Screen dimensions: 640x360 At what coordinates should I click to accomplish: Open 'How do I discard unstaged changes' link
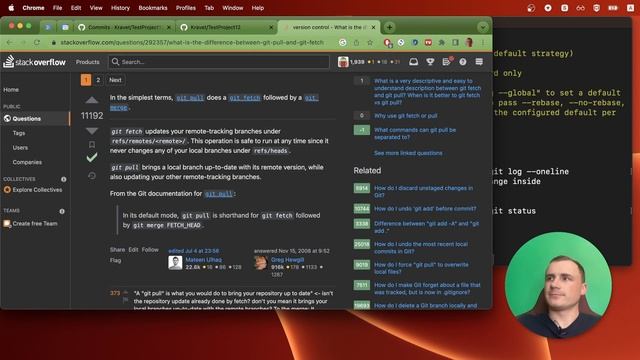click(x=424, y=192)
